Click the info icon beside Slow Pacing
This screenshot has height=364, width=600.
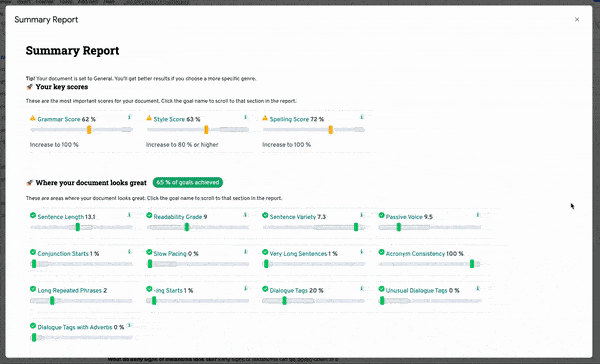[246, 251]
